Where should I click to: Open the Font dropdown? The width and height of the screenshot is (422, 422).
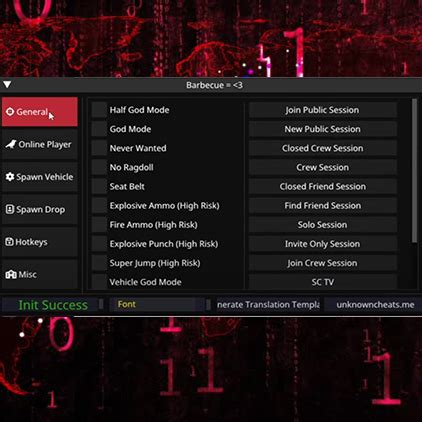(x=157, y=304)
